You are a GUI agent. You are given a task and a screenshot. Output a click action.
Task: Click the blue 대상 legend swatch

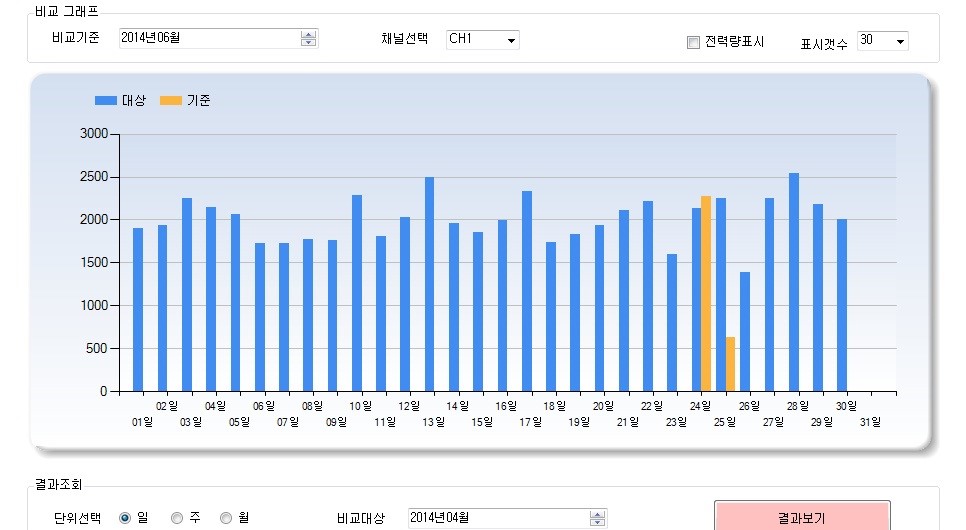(105, 100)
